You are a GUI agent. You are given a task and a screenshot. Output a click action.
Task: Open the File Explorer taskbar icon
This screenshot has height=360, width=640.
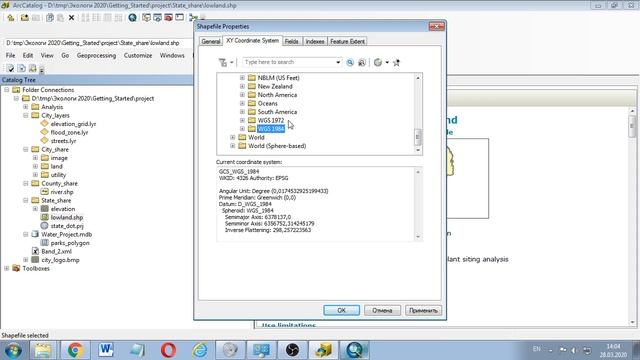tap(43, 350)
